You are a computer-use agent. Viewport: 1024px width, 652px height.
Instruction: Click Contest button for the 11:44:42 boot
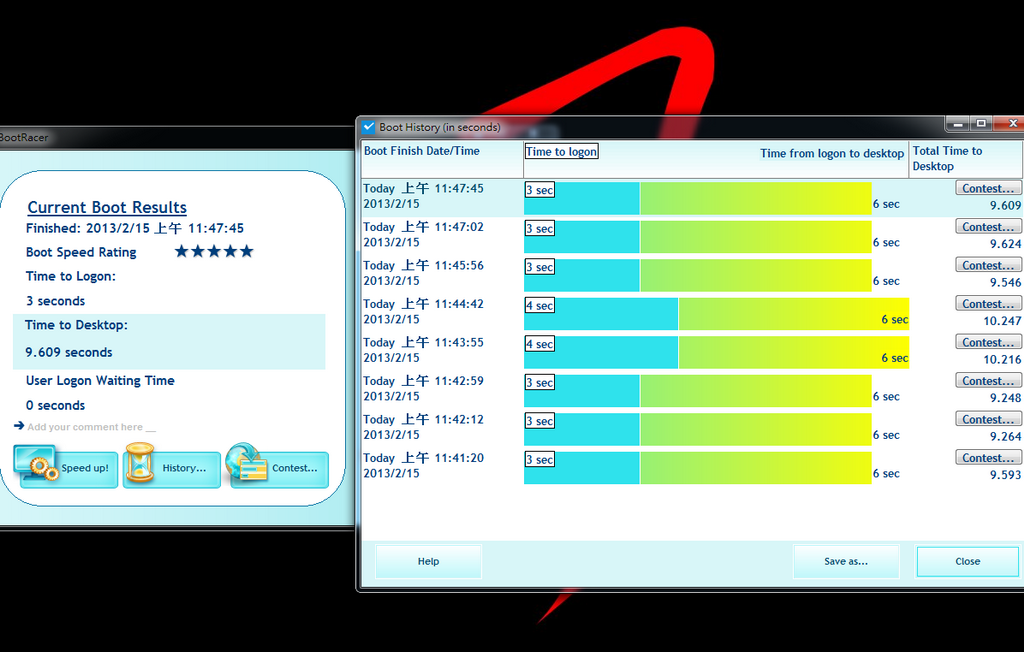point(988,304)
